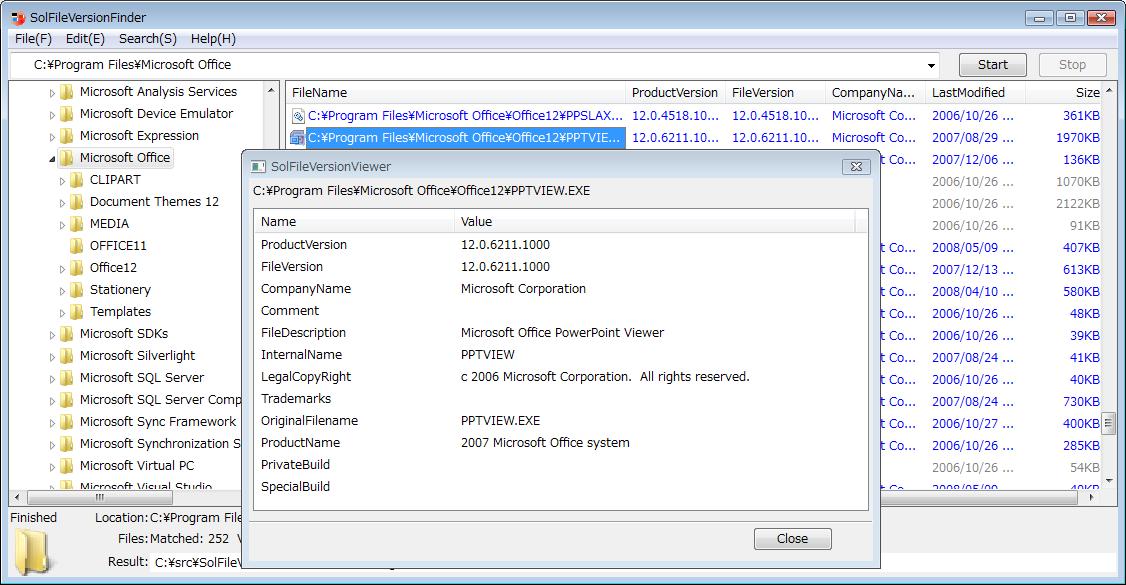Expand the Microsoft SQL Server tree node

[52, 379]
